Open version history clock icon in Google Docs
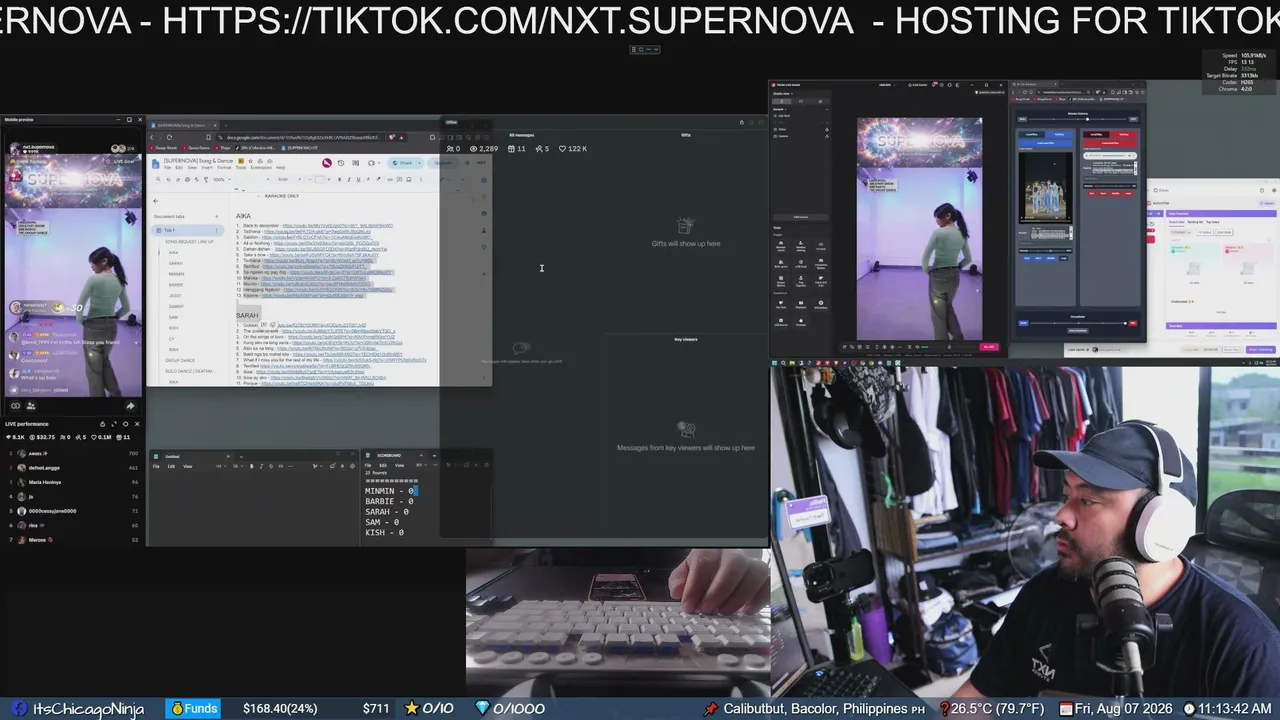The height and width of the screenshot is (720, 1280). click(x=341, y=163)
